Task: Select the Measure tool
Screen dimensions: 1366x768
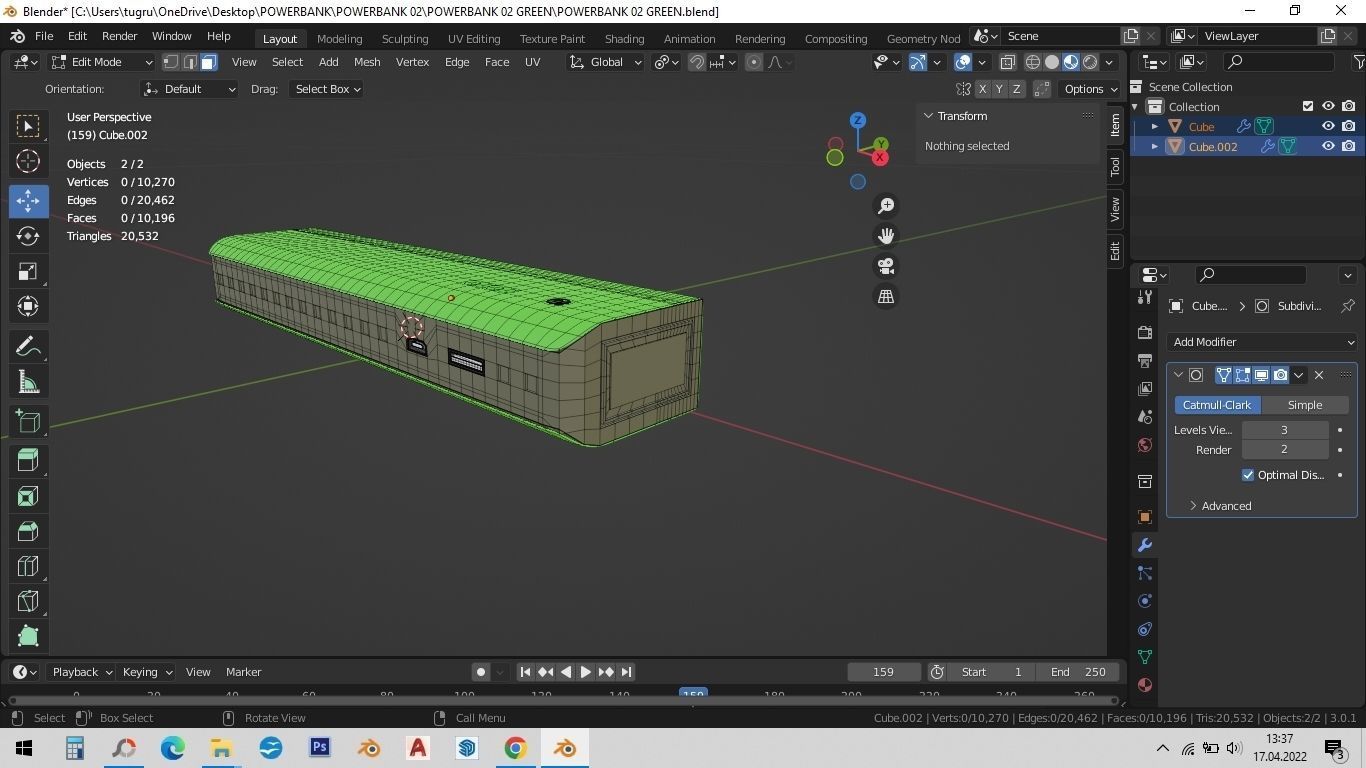Action: click(x=28, y=382)
